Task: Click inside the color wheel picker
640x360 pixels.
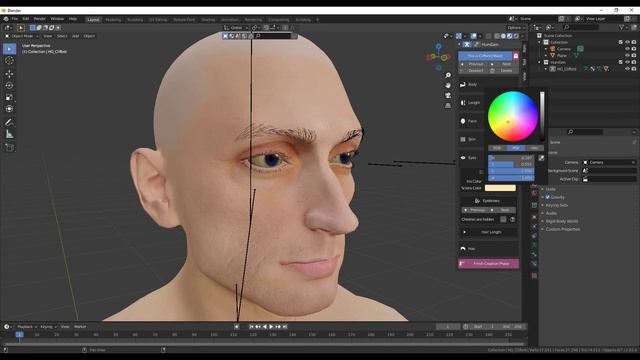Action: point(513,116)
